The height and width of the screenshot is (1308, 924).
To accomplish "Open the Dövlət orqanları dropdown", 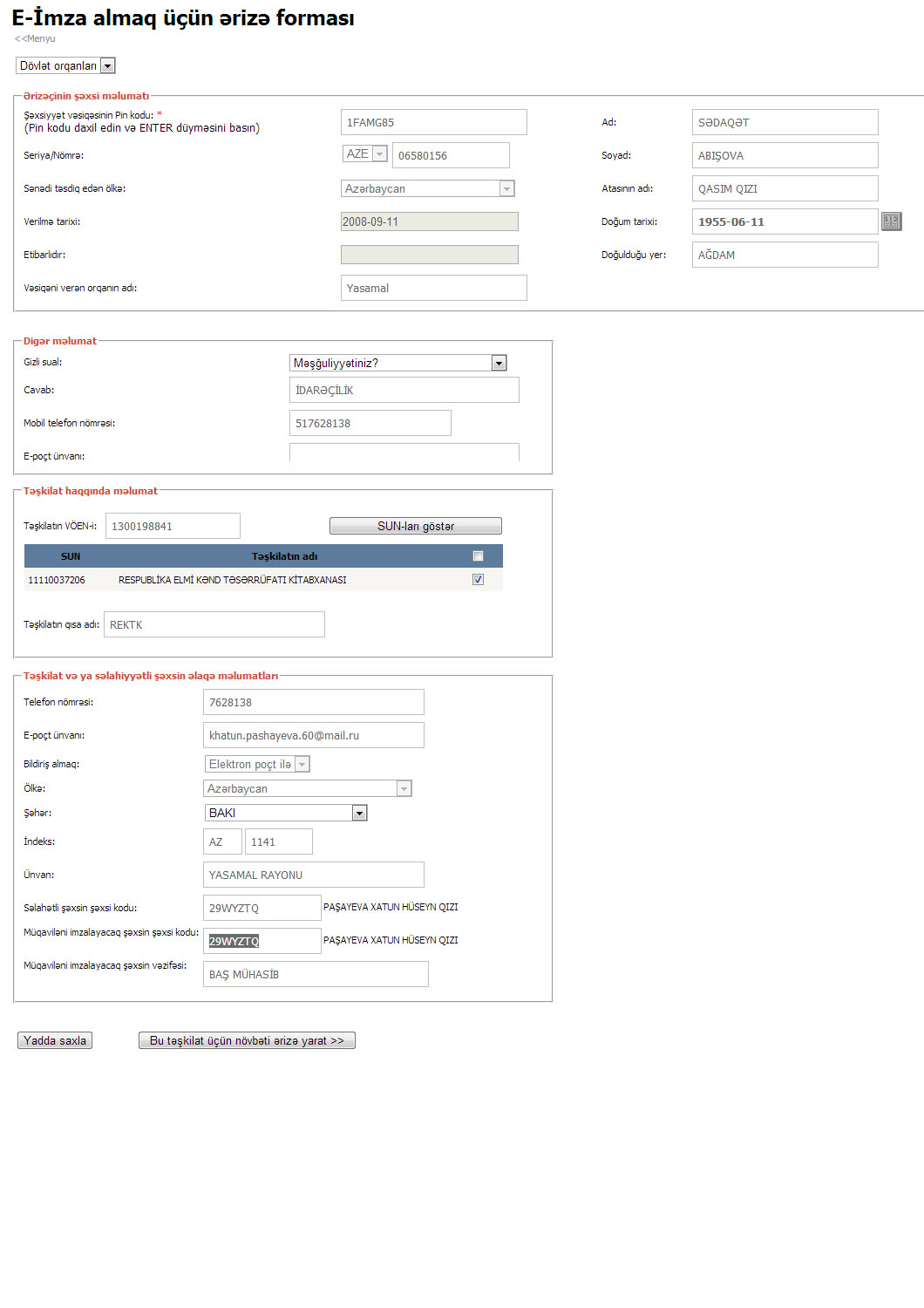I will tap(65, 65).
